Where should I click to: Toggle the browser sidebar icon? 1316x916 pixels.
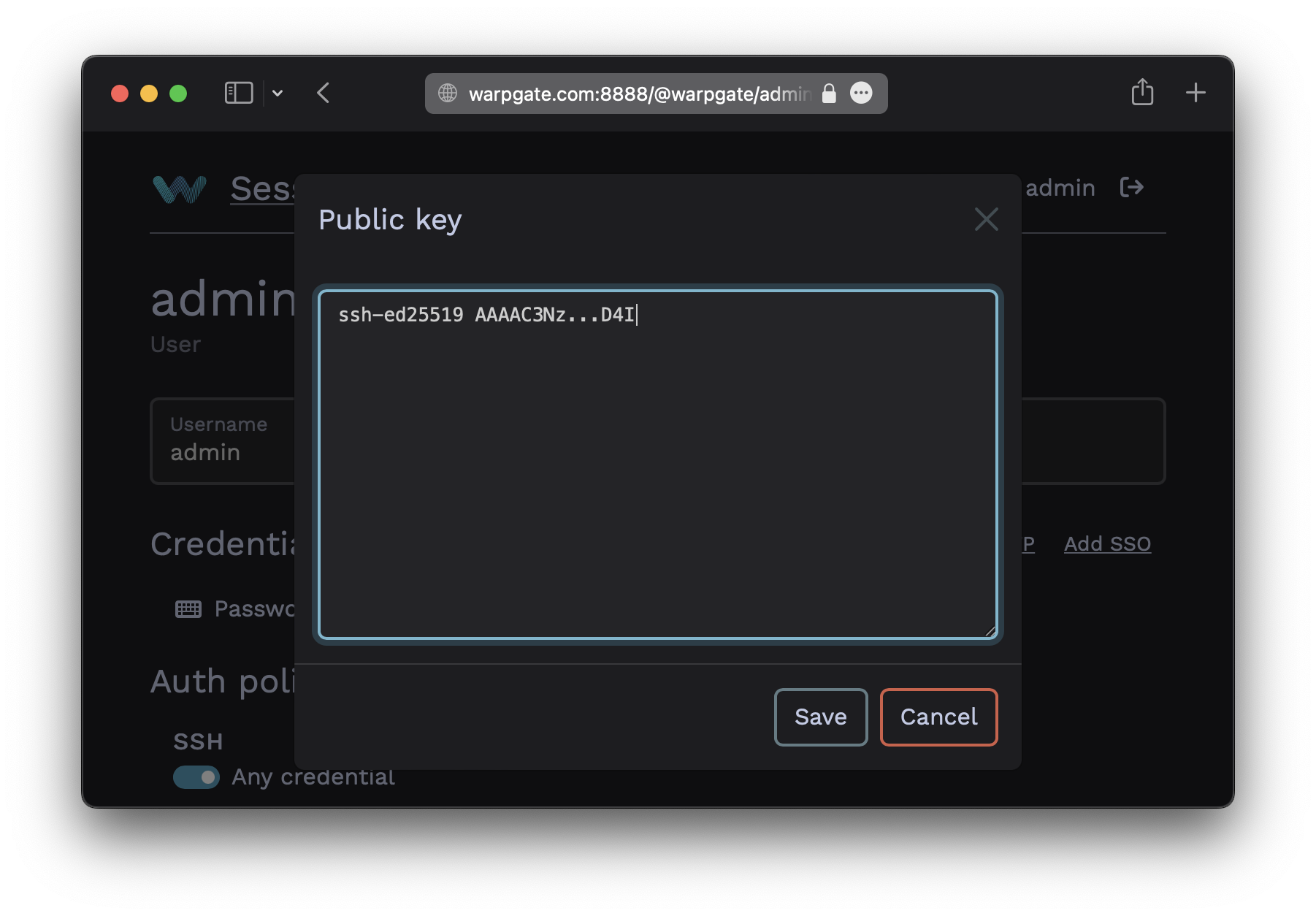tap(239, 93)
